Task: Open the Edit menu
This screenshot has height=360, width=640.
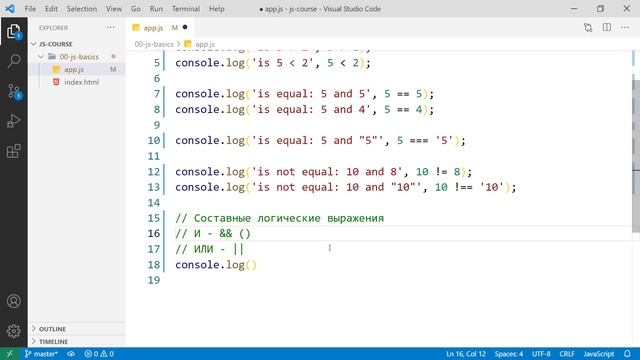Action: (51, 9)
